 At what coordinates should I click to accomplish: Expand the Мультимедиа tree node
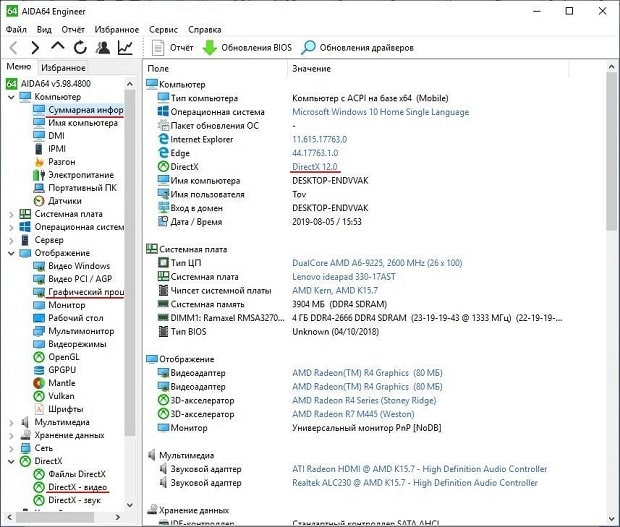11,423
